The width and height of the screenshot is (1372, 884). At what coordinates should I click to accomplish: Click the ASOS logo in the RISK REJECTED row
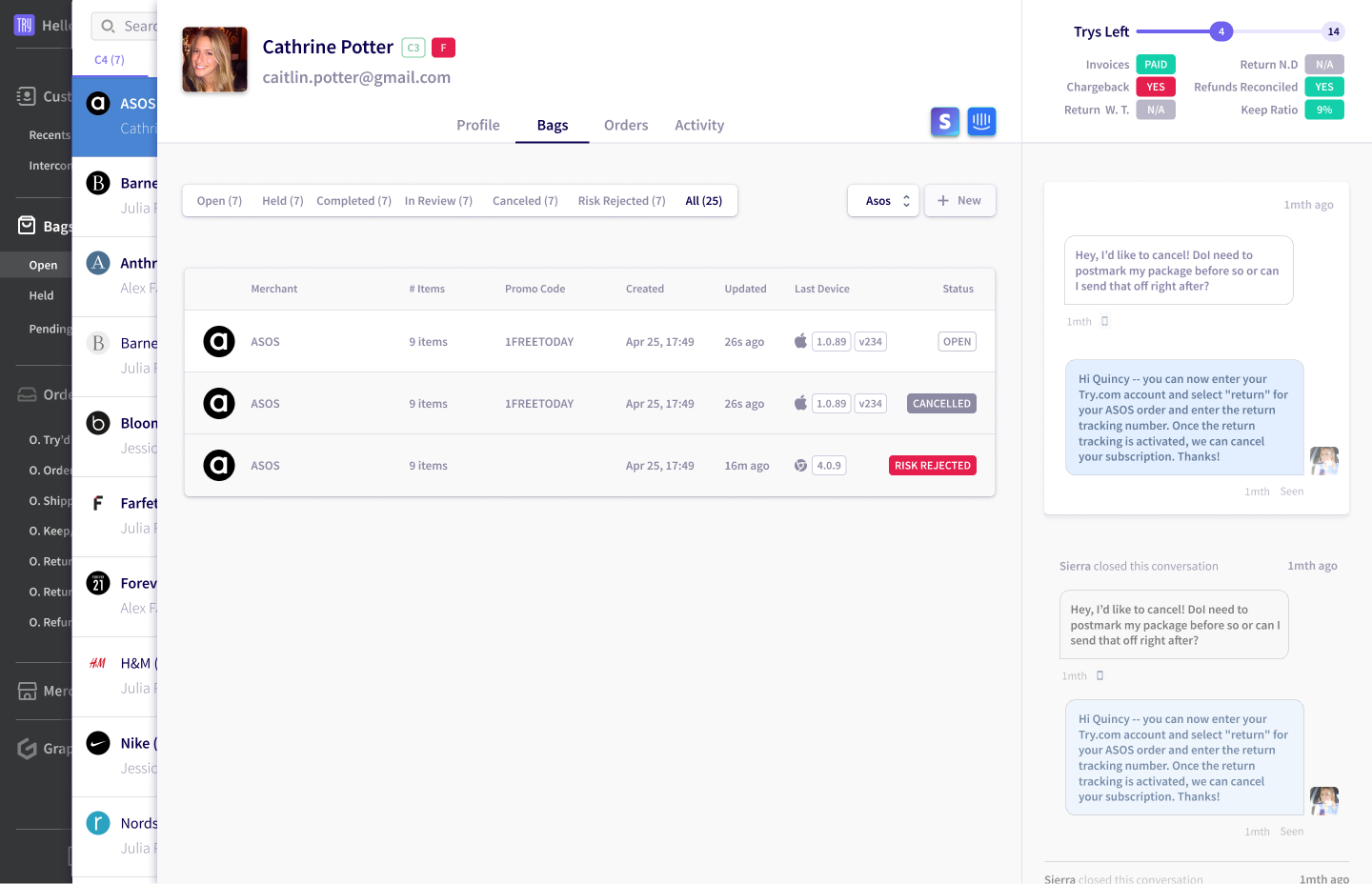click(219, 465)
